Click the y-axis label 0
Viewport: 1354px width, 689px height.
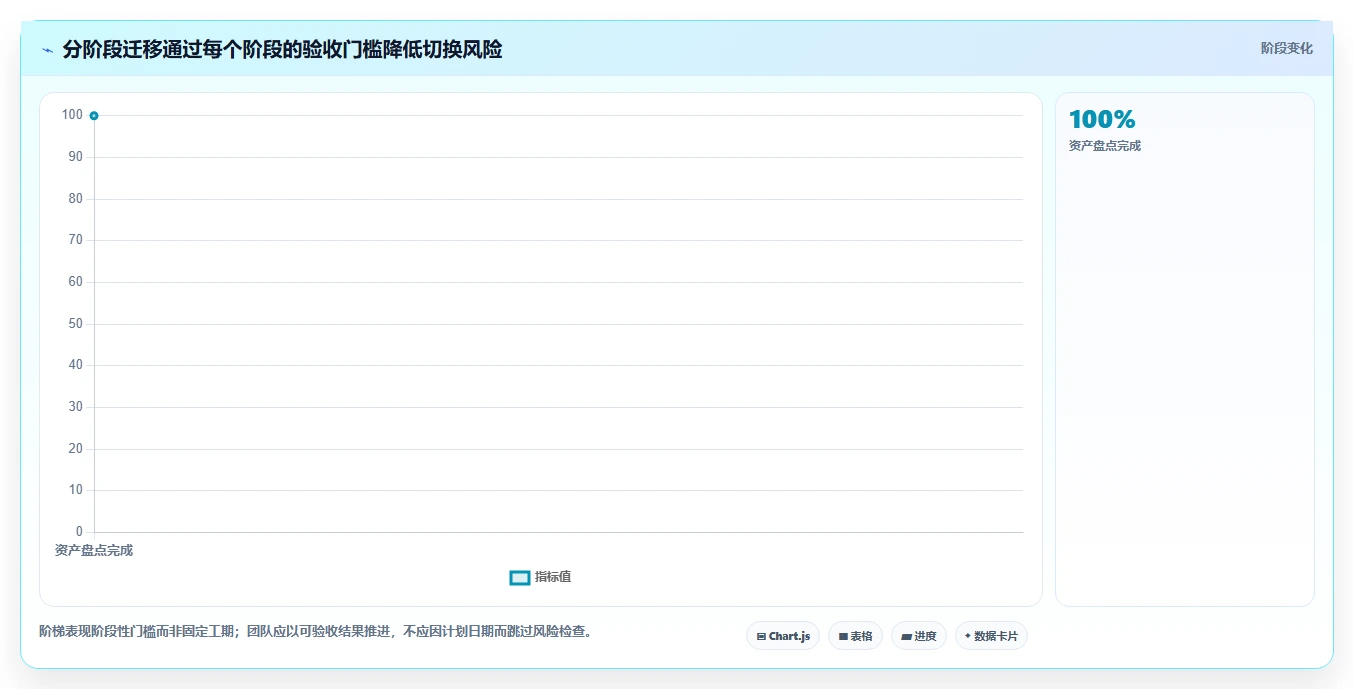point(79,532)
